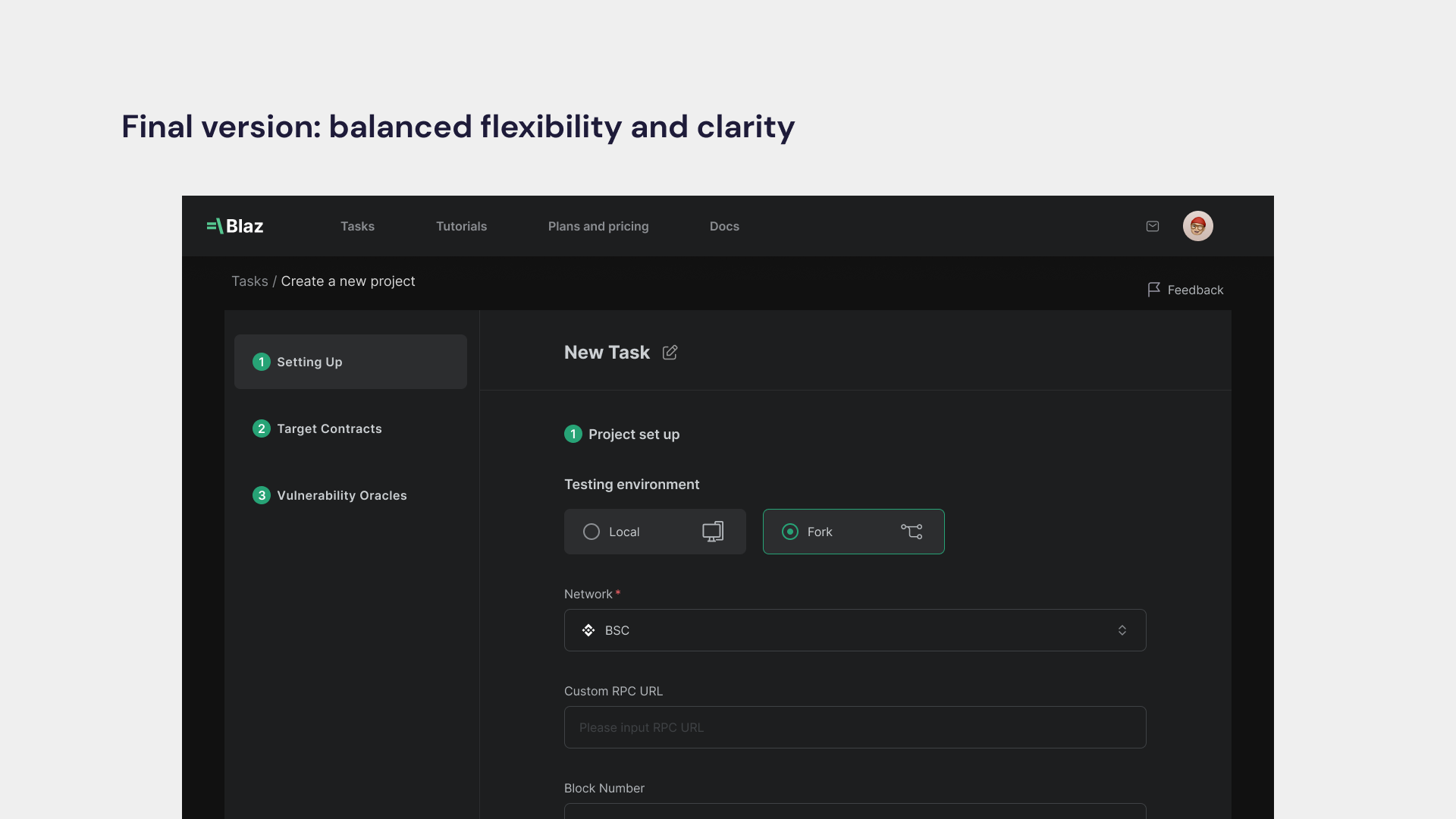Open the Docs link
This screenshot has height=819, width=1456.
(x=724, y=226)
